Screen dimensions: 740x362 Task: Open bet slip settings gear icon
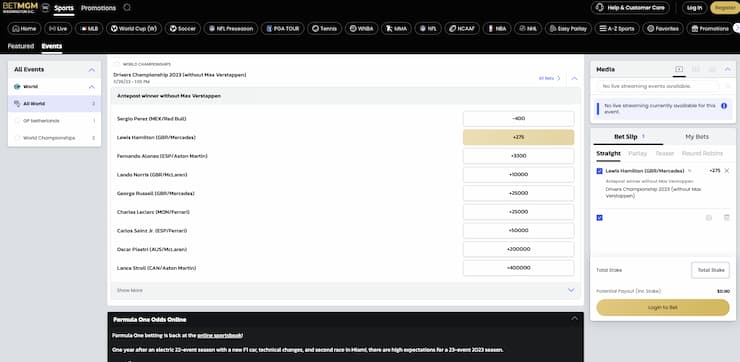click(709, 218)
